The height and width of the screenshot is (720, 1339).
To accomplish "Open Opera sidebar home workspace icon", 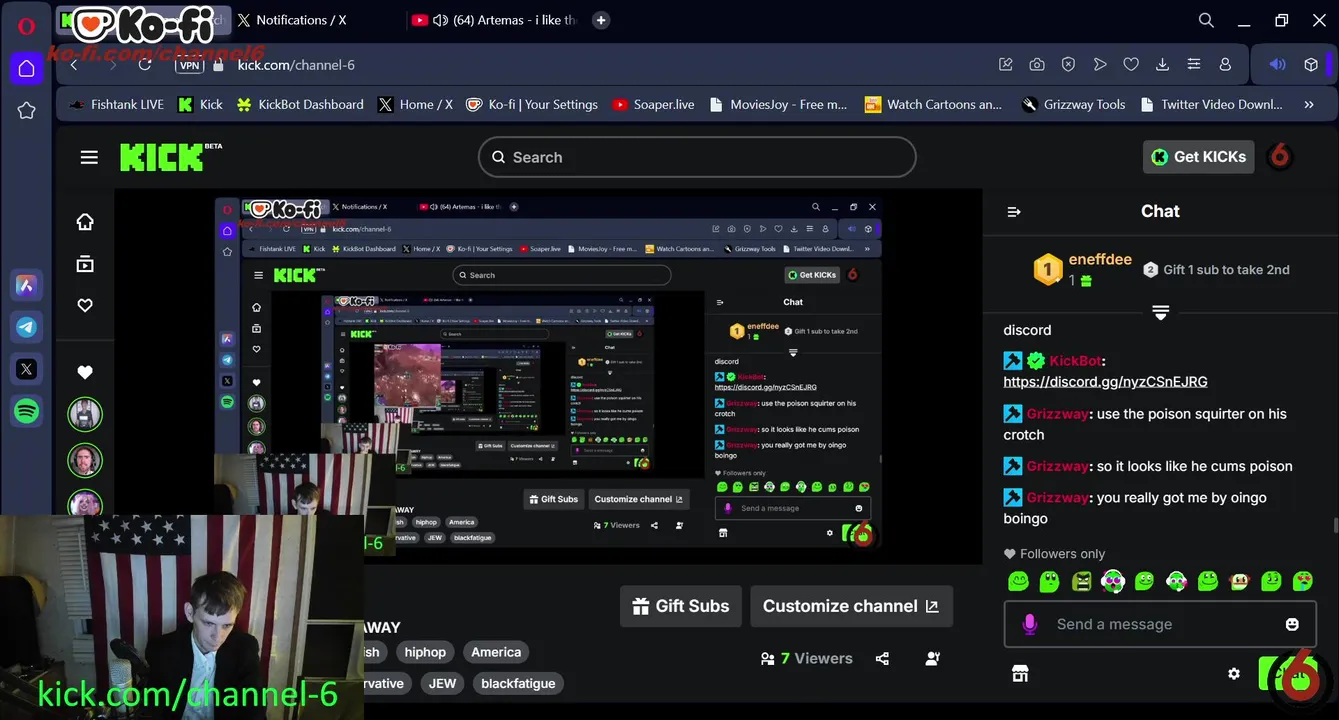I will pos(27,68).
